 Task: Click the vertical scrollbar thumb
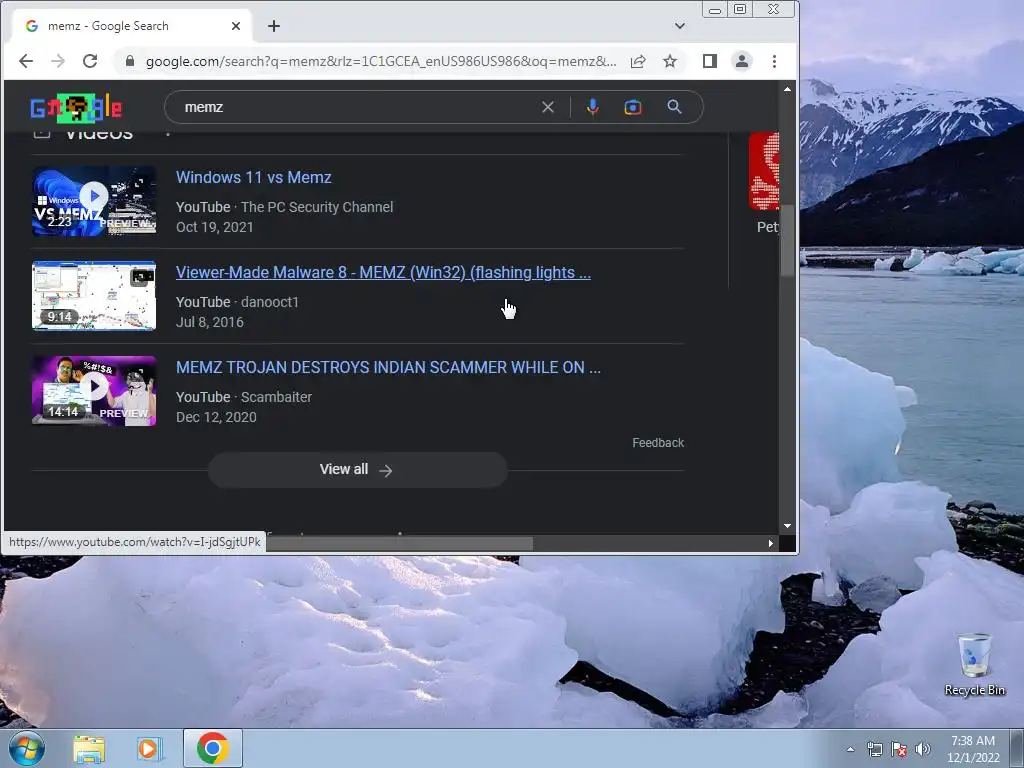click(x=787, y=240)
